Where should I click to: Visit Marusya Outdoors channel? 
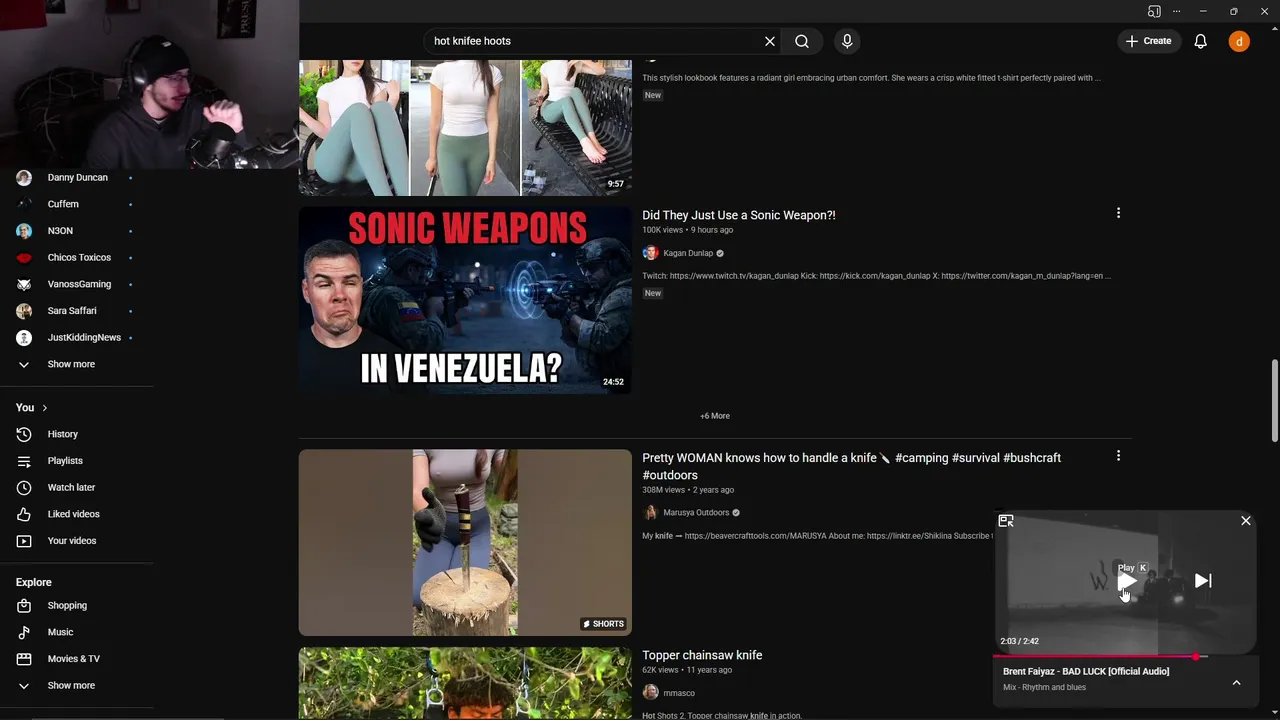[696, 512]
